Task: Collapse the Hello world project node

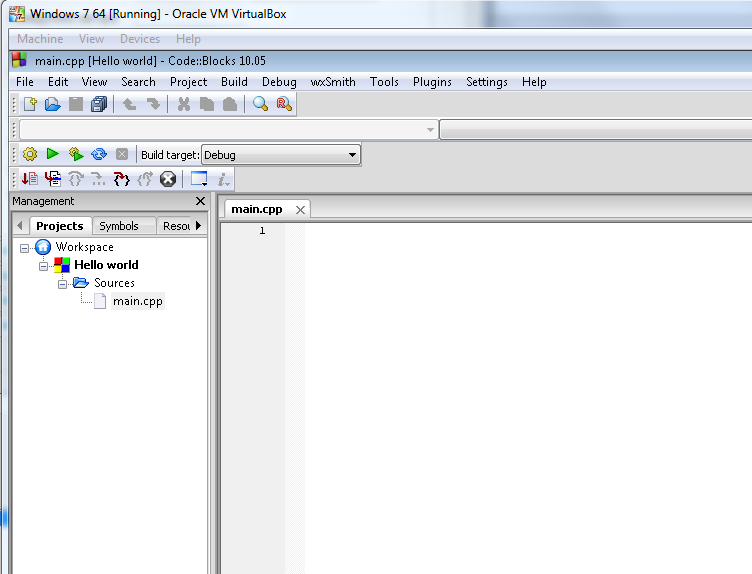Action: 44,266
